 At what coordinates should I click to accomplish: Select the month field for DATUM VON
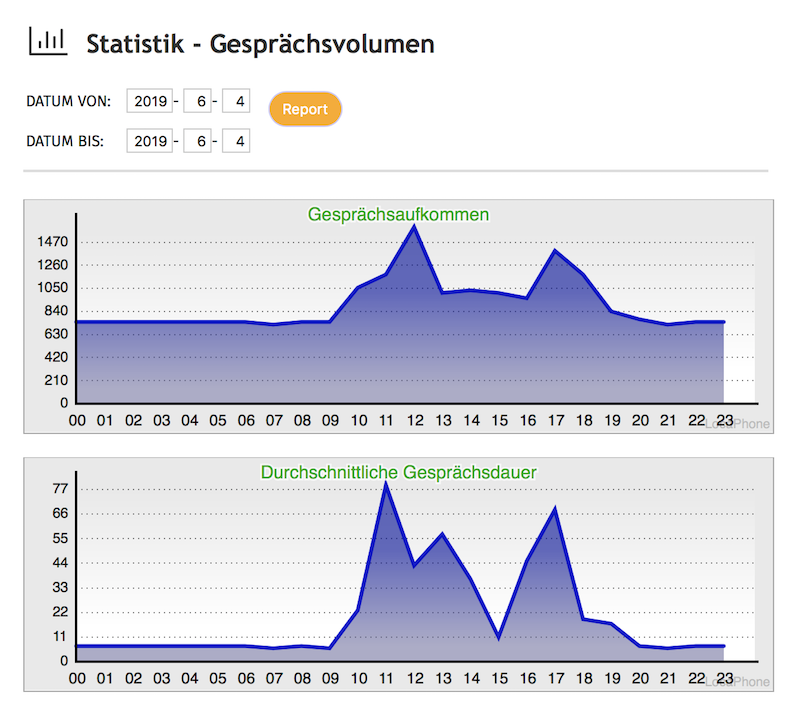(x=197, y=101)
